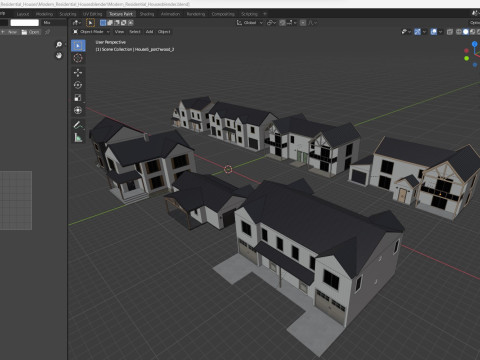Switch to the Rendering workspace tab
This screenshot has width=480, height=360.
pos(196,14)
